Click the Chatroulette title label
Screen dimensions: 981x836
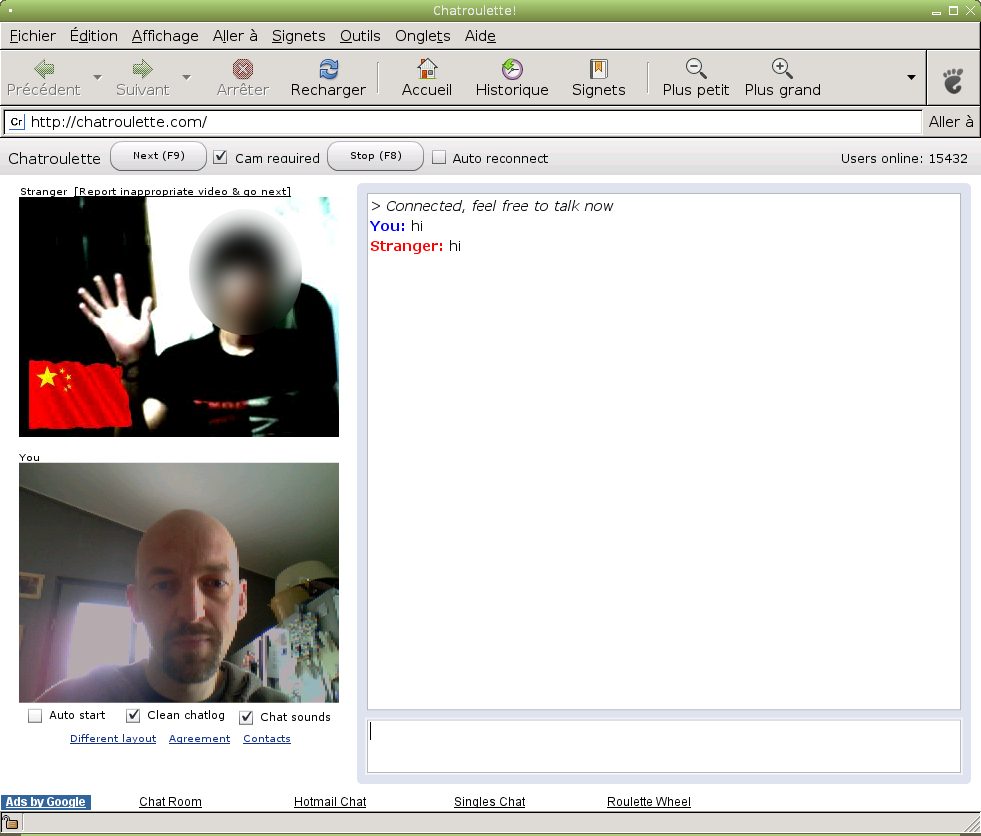click(54, 158)
